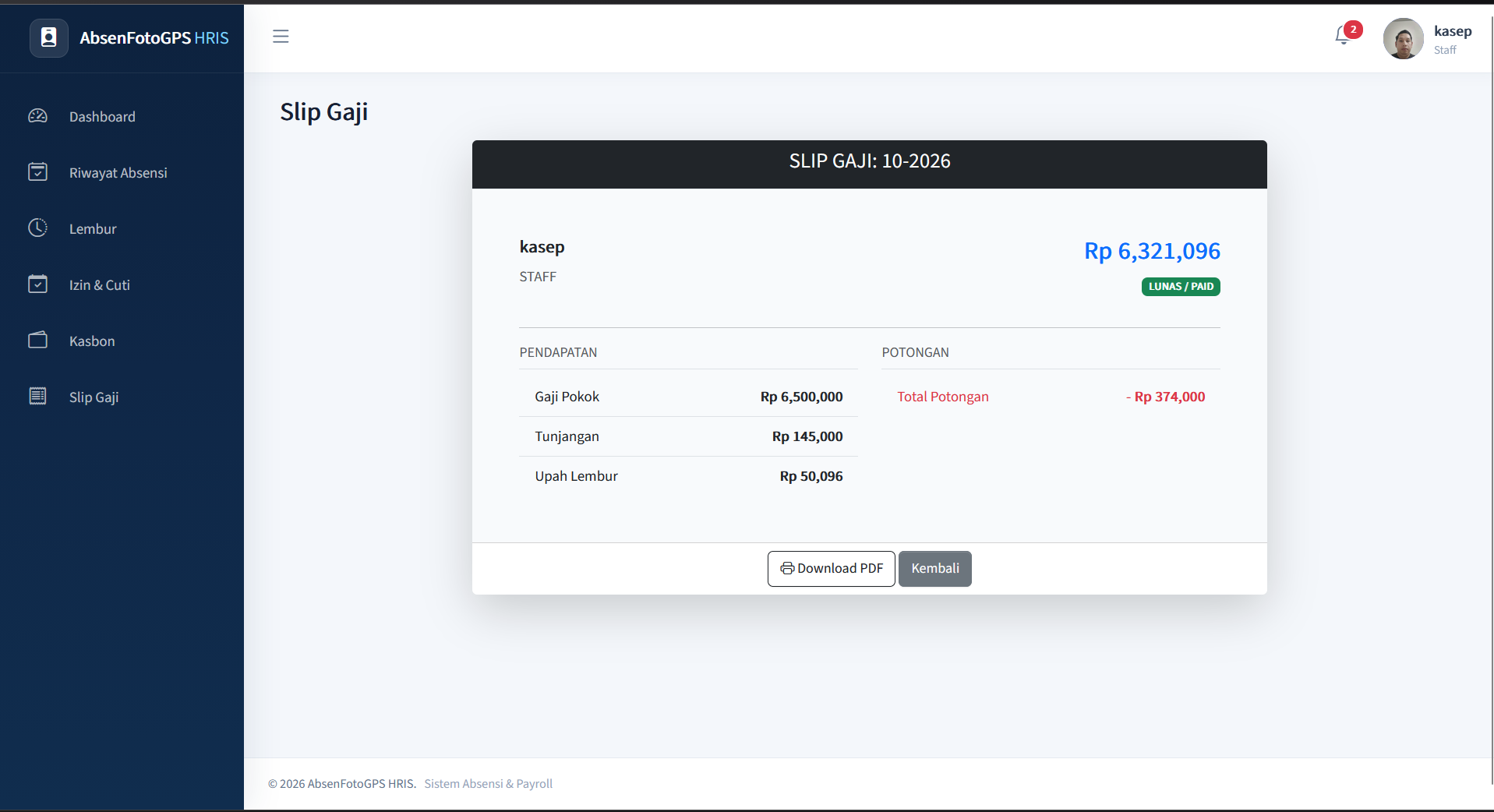
Task: Click the Upah Lembur row label
Action: 576,476
